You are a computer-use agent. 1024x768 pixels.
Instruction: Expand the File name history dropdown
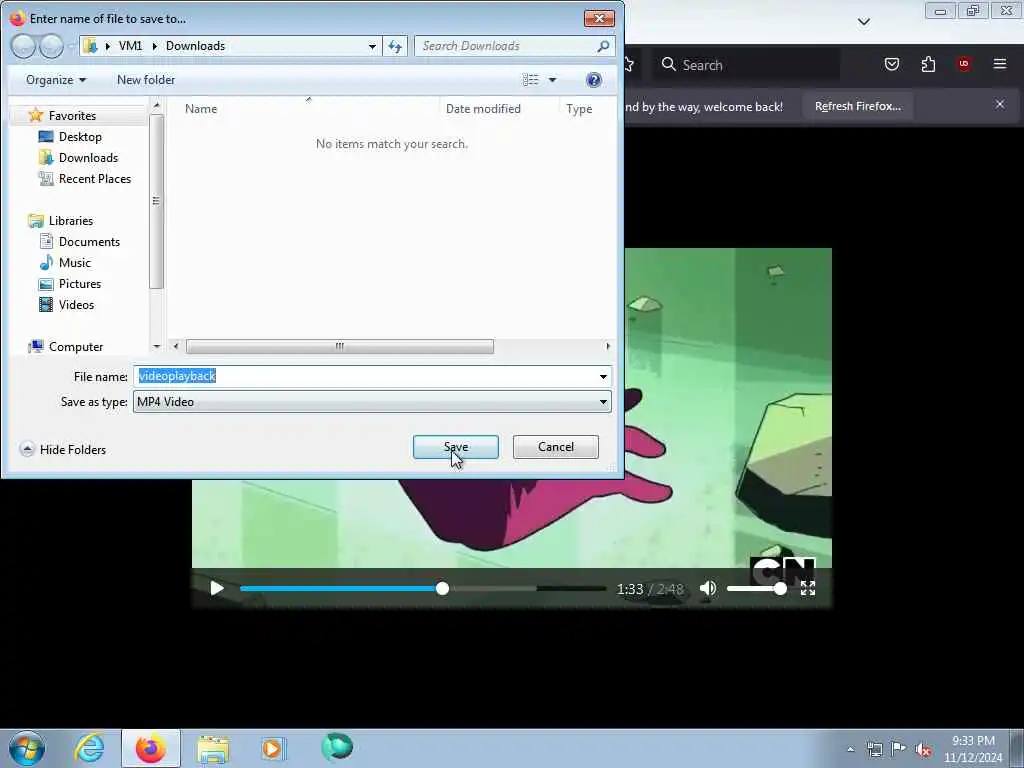(x=603, y=376)
